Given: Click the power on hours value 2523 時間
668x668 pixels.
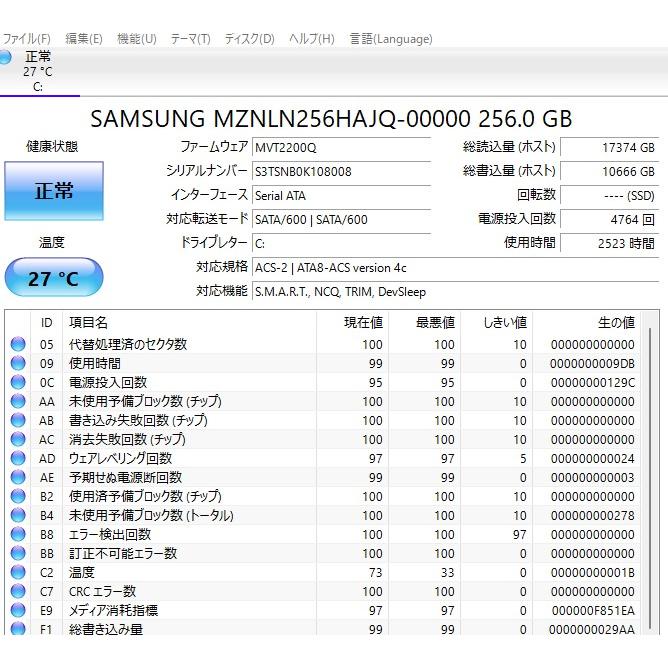Looking at the screenshot, I should [x=610, y=243].
